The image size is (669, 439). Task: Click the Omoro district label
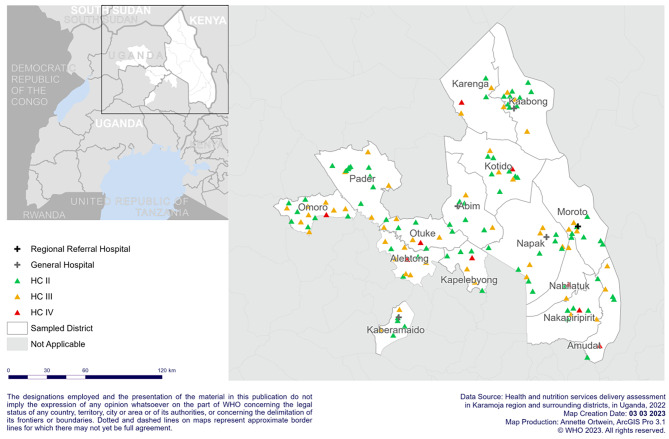[313, 207]
